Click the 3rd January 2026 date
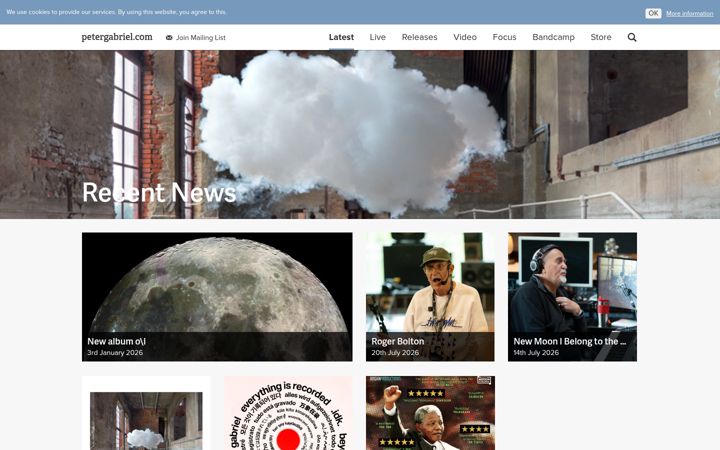The width and height of the screenshot is (720, 450). (x=115, y=353)
